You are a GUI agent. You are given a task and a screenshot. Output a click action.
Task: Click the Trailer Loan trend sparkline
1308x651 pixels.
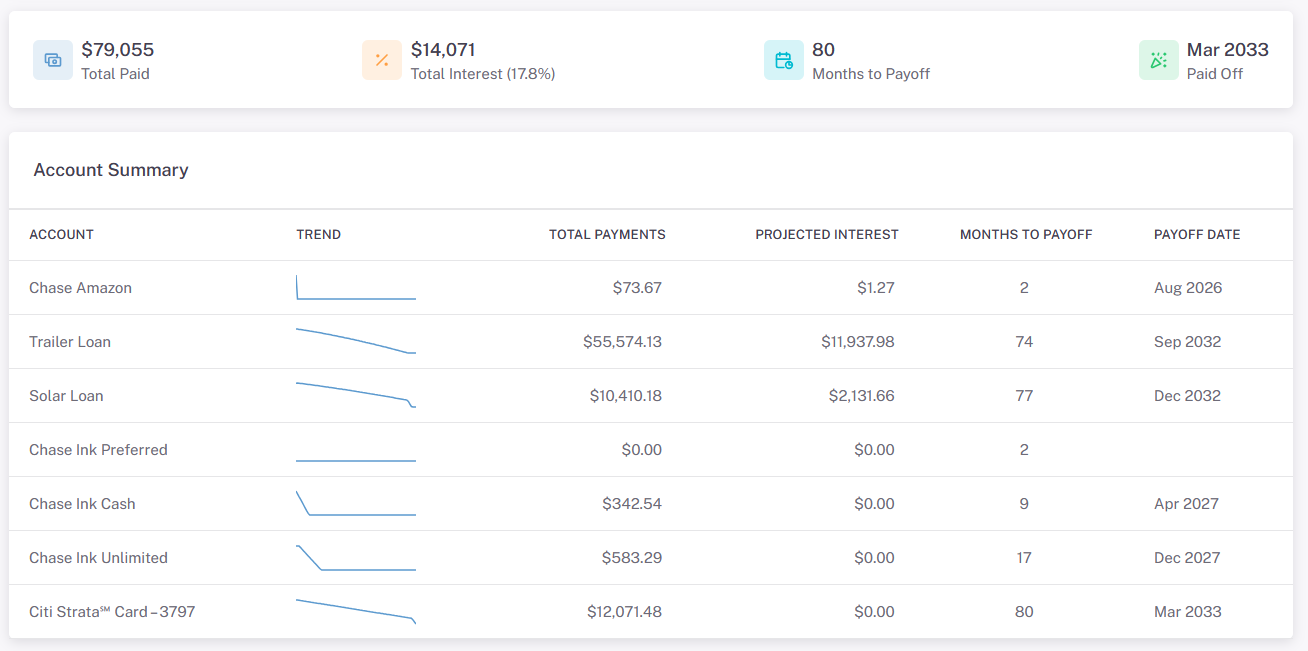(356, 341)
